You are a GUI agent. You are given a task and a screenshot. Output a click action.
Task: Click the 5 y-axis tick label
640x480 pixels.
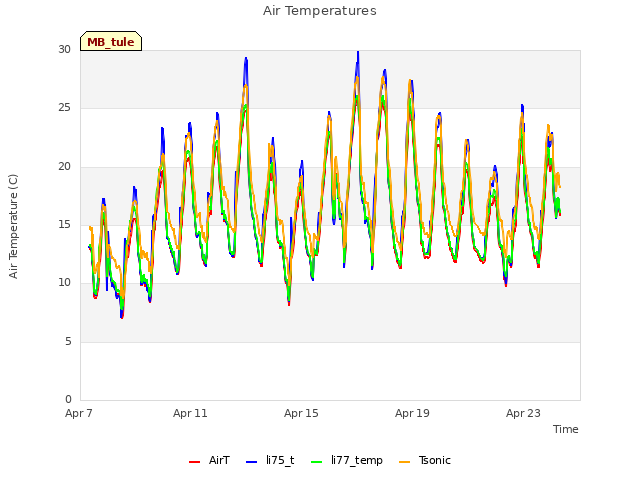(x=68, y=341)
